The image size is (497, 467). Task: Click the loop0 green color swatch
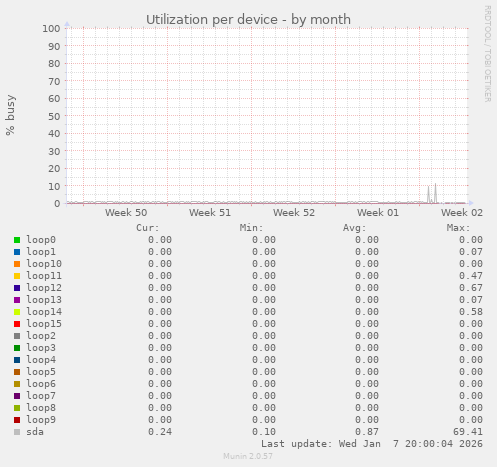[x=17, y=240]
